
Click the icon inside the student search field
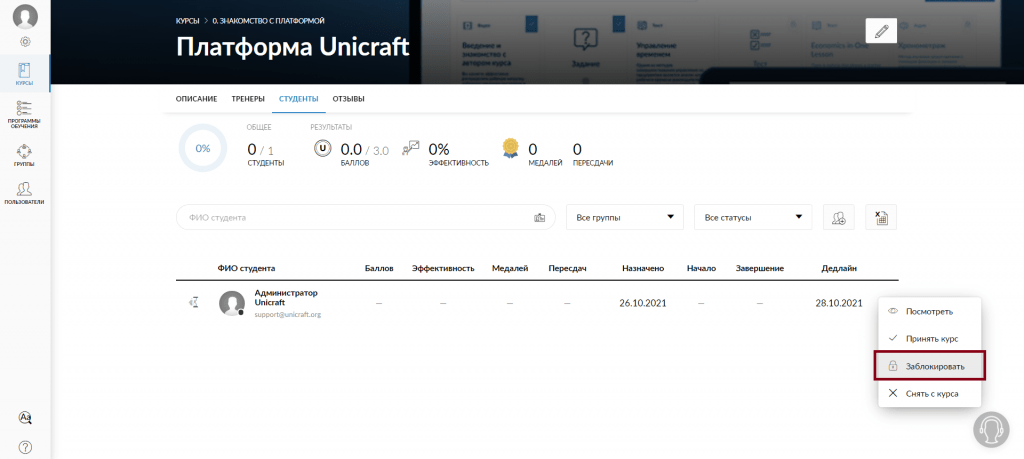(x=539, y=217)
